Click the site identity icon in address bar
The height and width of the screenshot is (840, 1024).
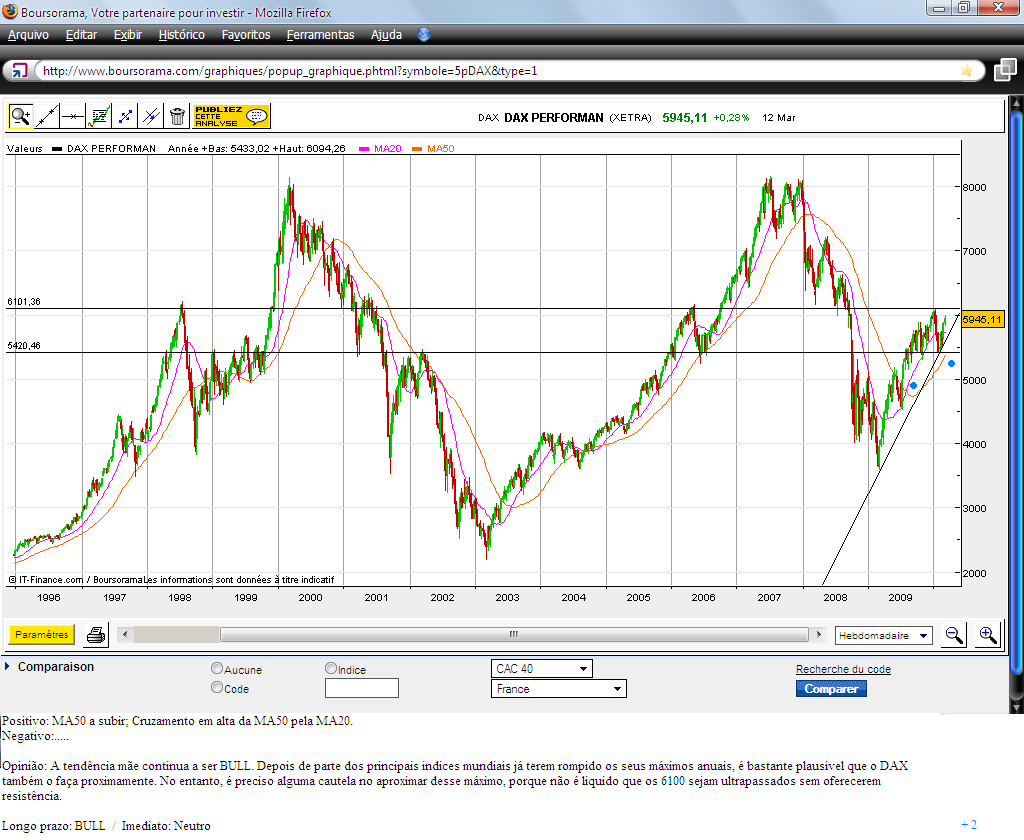(19, 71)
